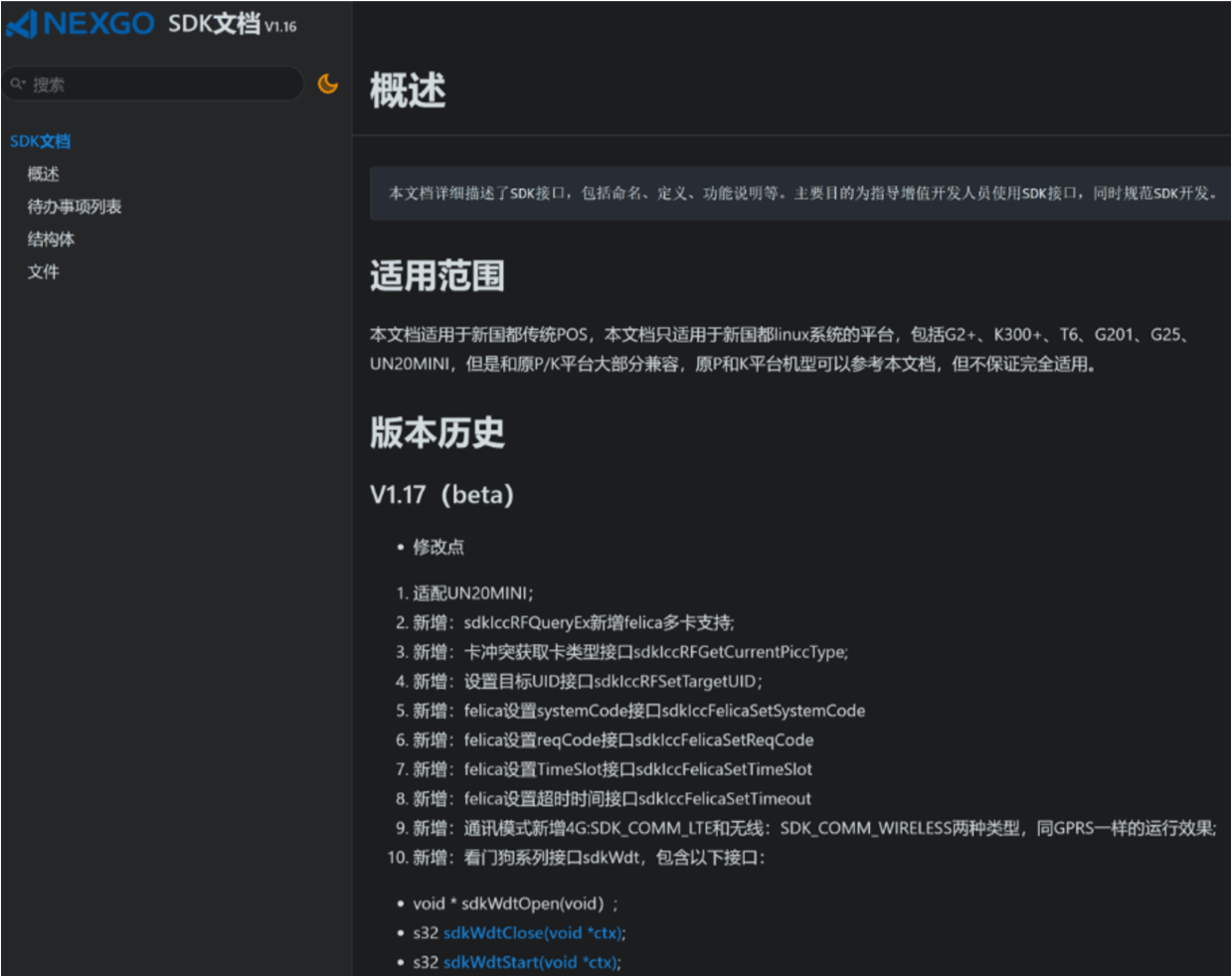Click the 本文档适用于新国都传统POS paragraph
The height and width of the screenshot is (977, 1232).
tap(784, 349)
